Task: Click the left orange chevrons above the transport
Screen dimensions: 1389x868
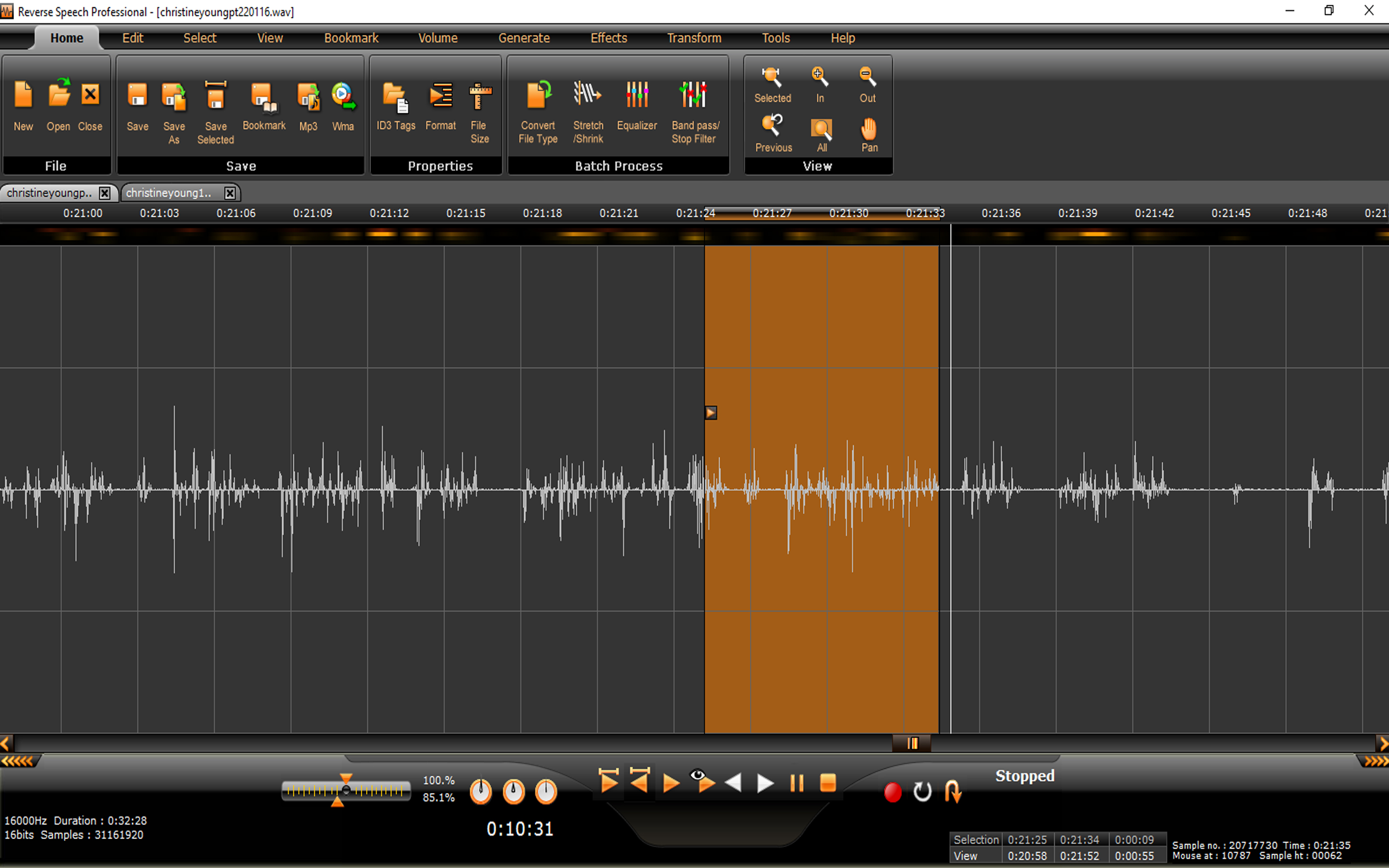Action: 18,761
